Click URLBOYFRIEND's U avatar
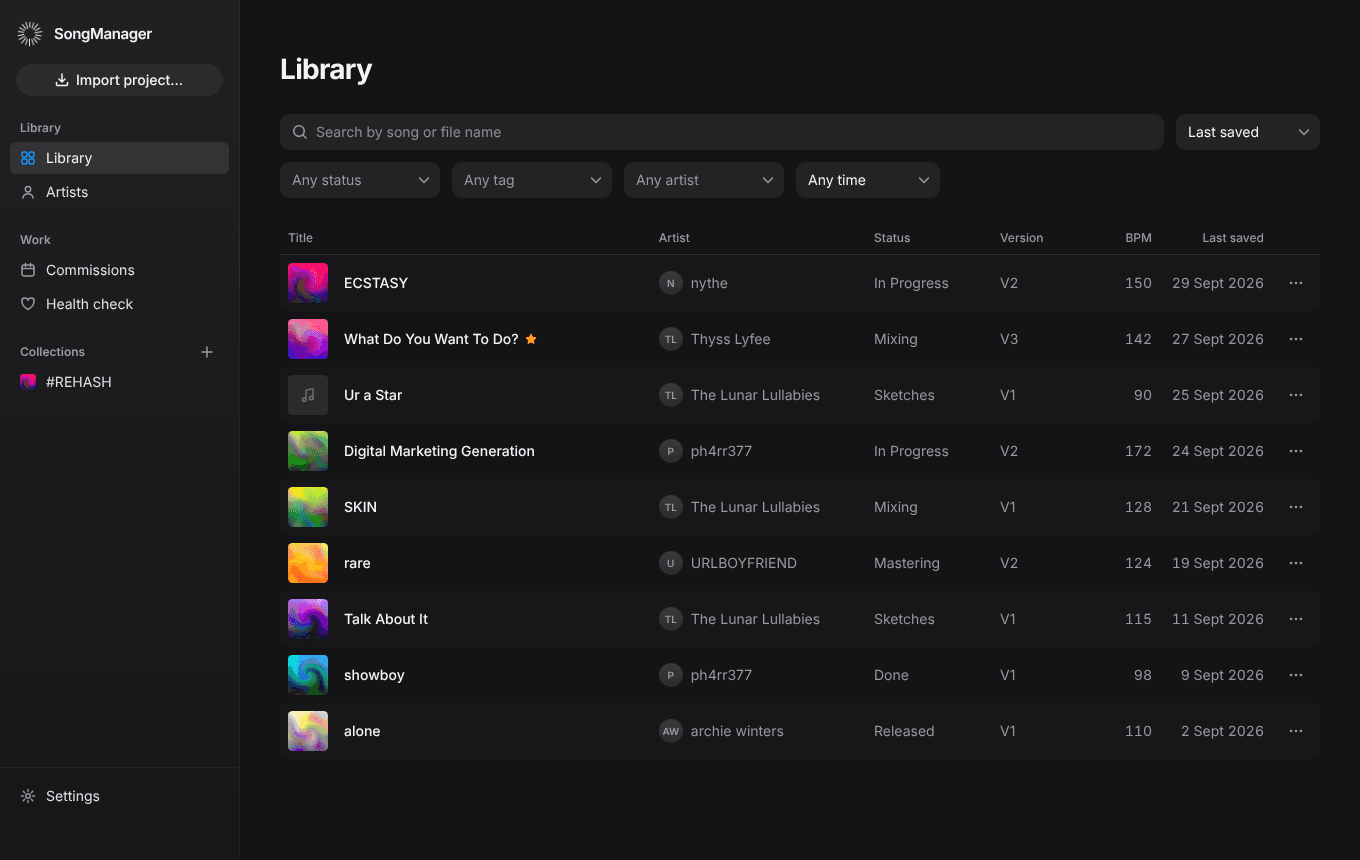The image size is (1360, 860). (x=670, y=563)
